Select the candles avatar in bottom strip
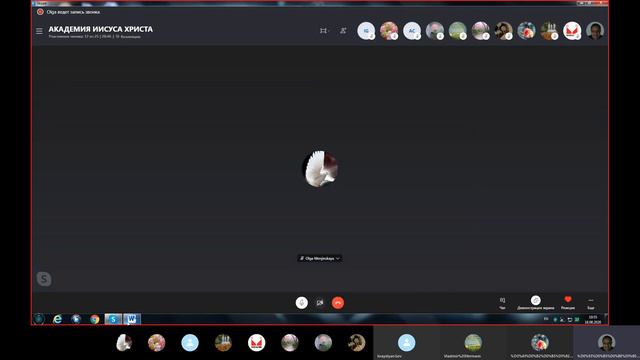This screenshot has width=640, height=360. click(x=223, y=342)
